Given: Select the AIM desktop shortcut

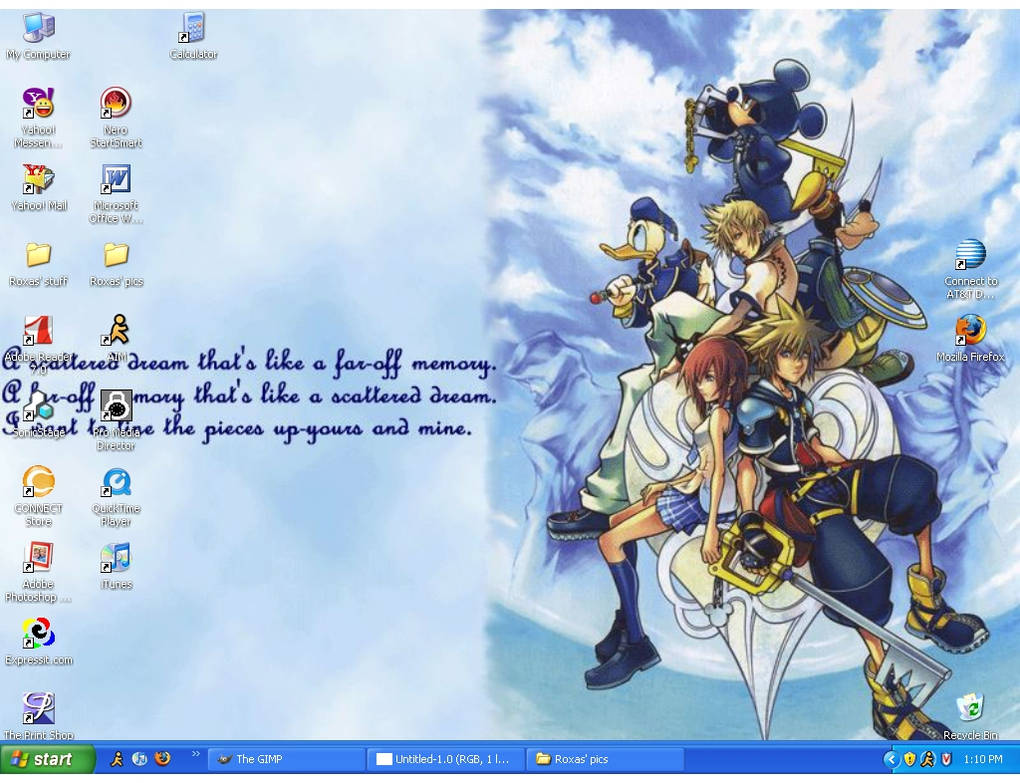Looking at the screenshot, I should click(117, 339).
